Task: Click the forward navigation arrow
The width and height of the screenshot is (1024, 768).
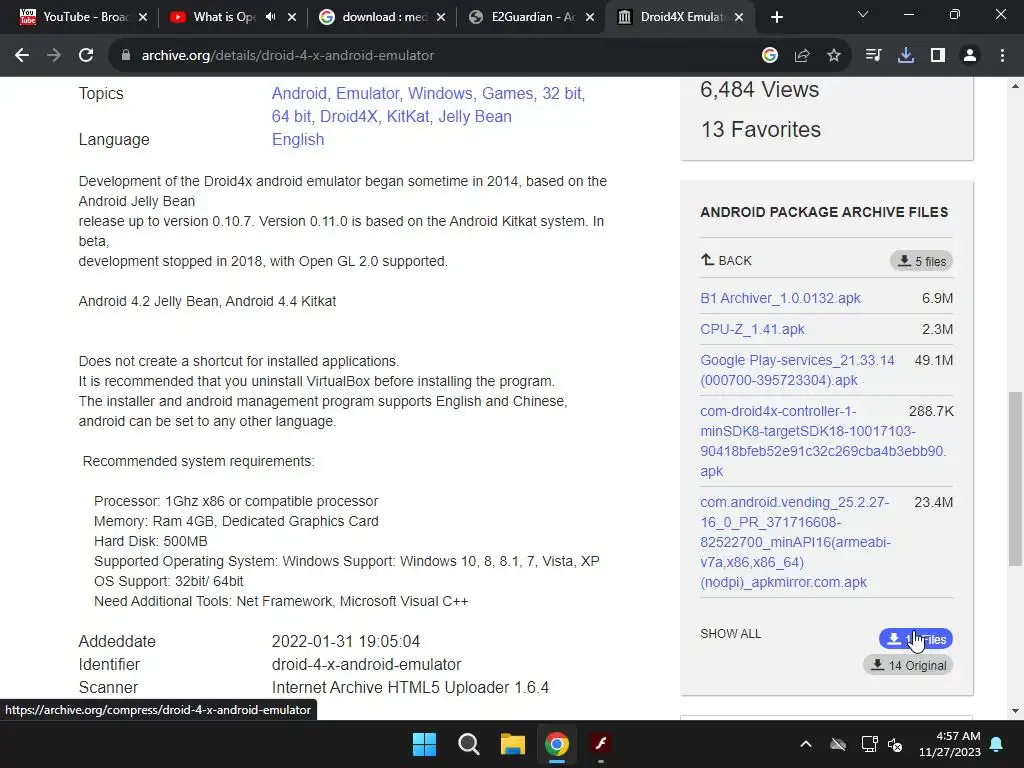Action: [x=54, y=56]
